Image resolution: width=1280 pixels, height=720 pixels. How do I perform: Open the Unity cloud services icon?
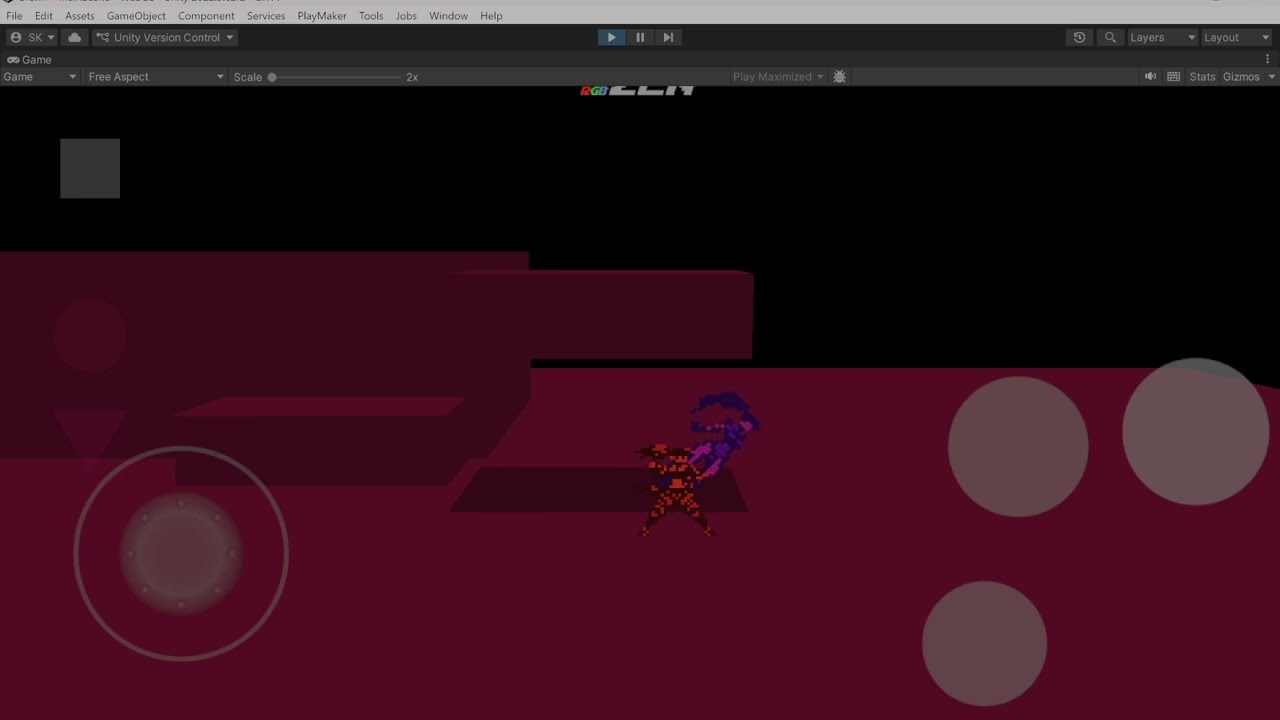click(x=75, y=37)
